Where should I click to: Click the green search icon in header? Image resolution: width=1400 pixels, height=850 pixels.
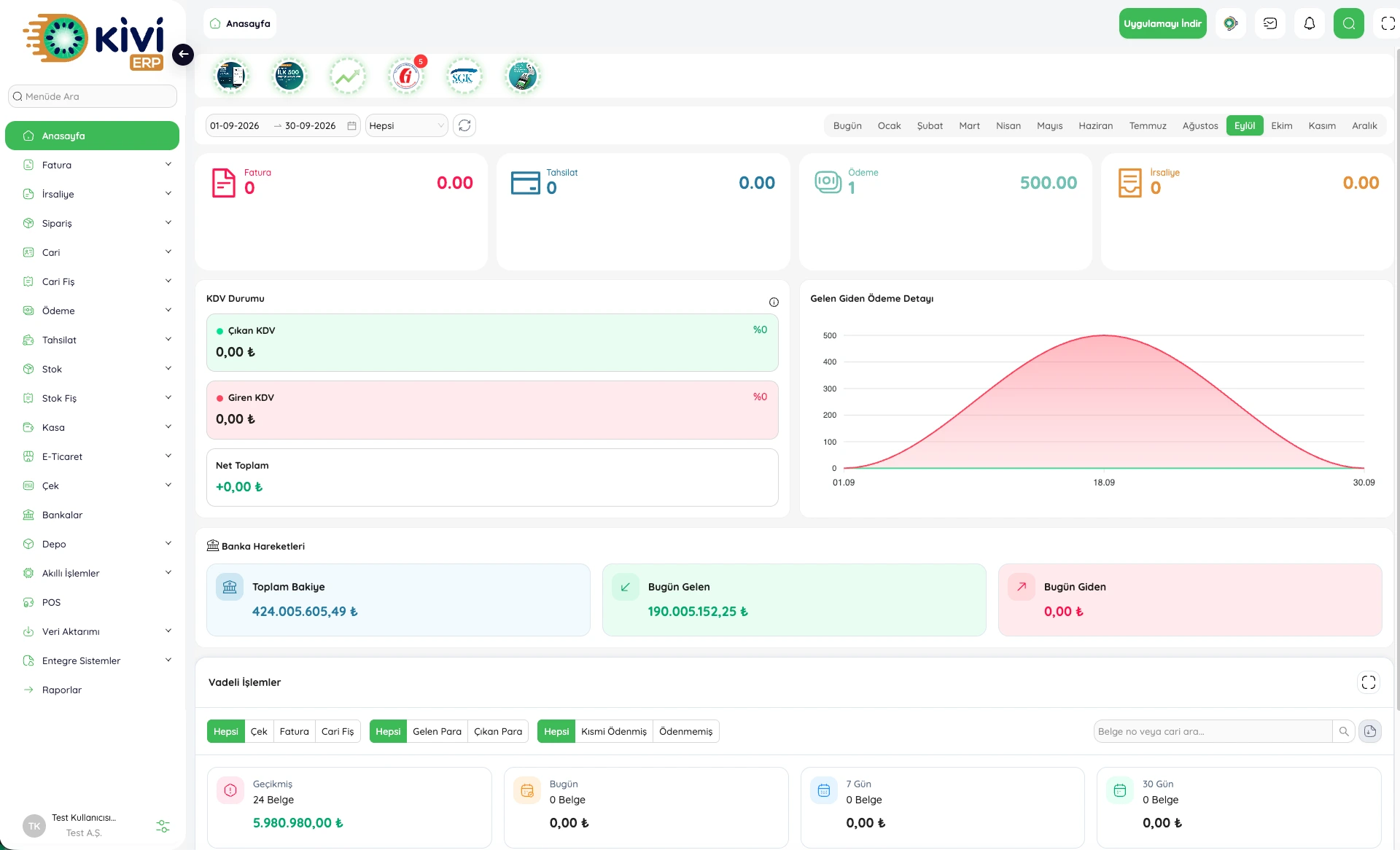tap(1349, 23)
